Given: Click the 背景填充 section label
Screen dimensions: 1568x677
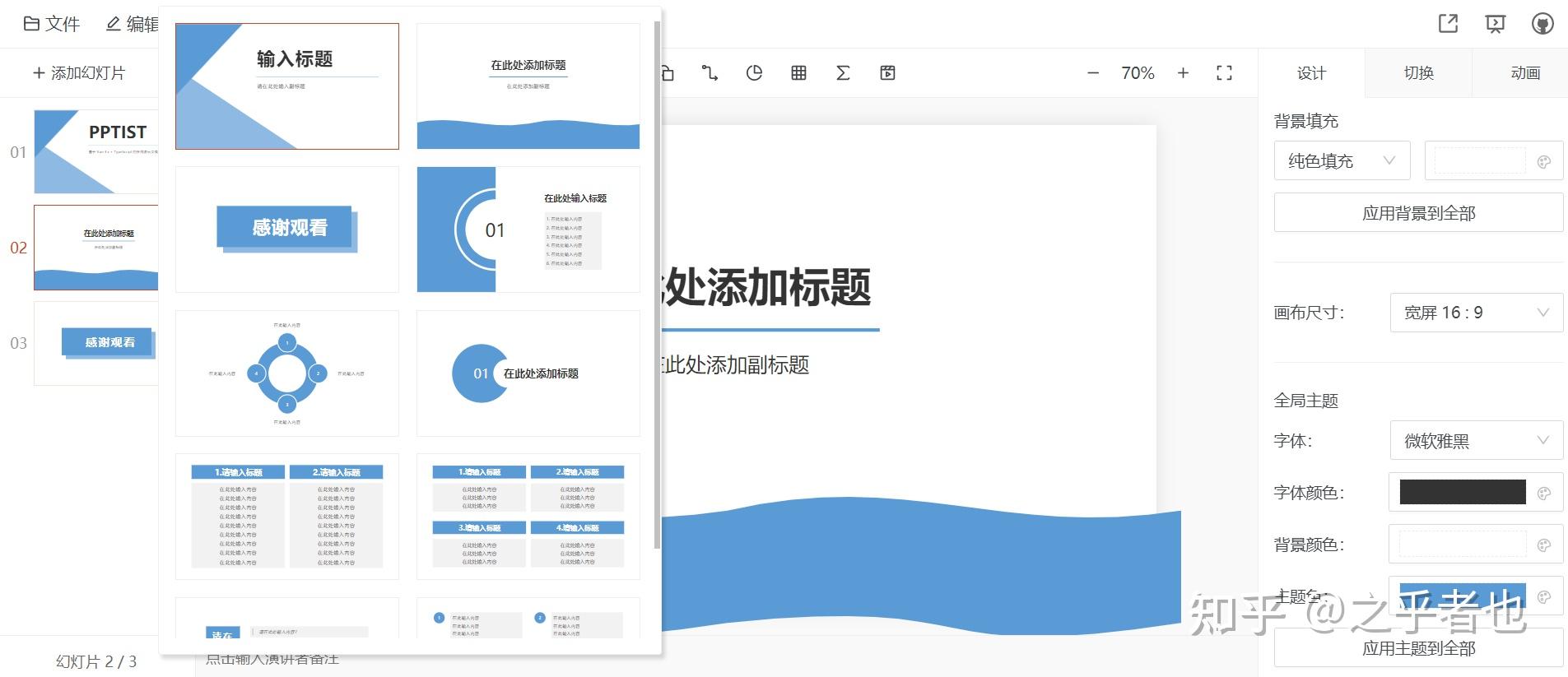Looking at the screenshot, I should click(x=1306, y=121).
